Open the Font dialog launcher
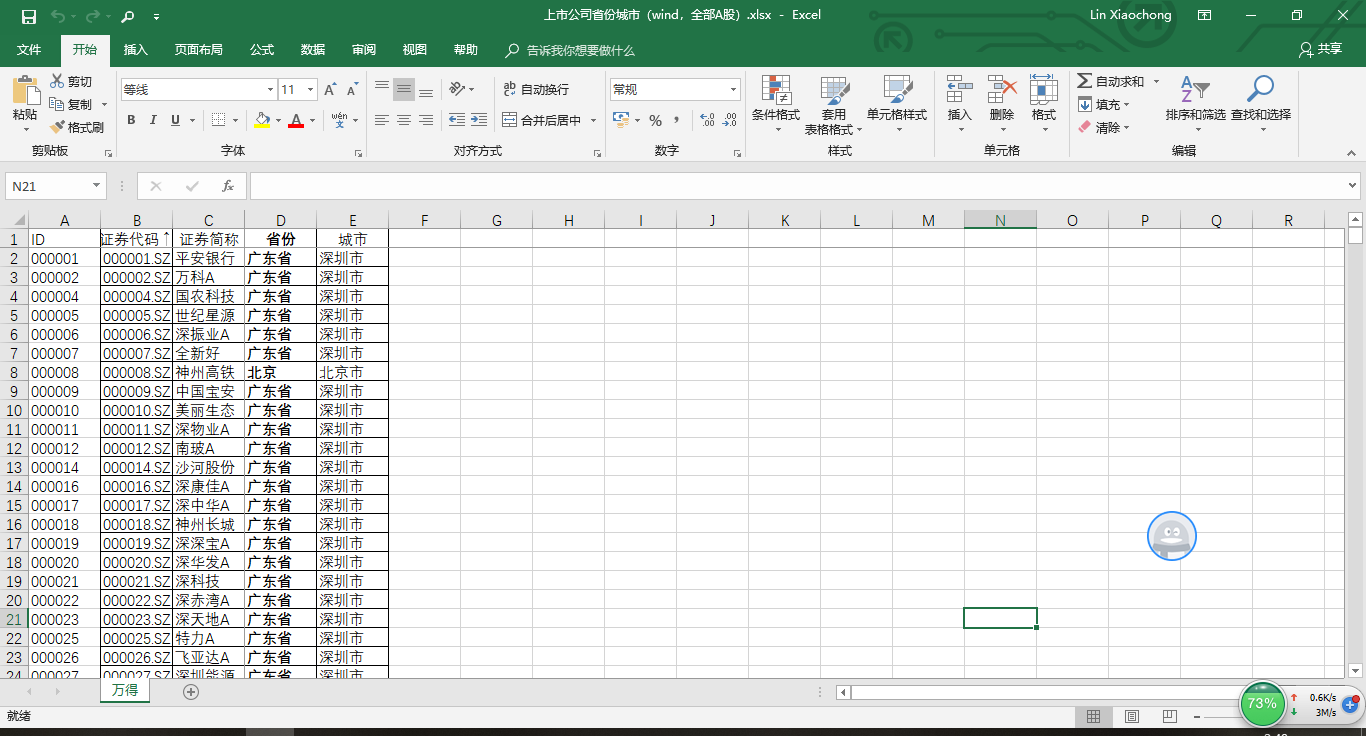This screenshot has width=1366, height=736. pyautogui.click(x=358, y=153)
